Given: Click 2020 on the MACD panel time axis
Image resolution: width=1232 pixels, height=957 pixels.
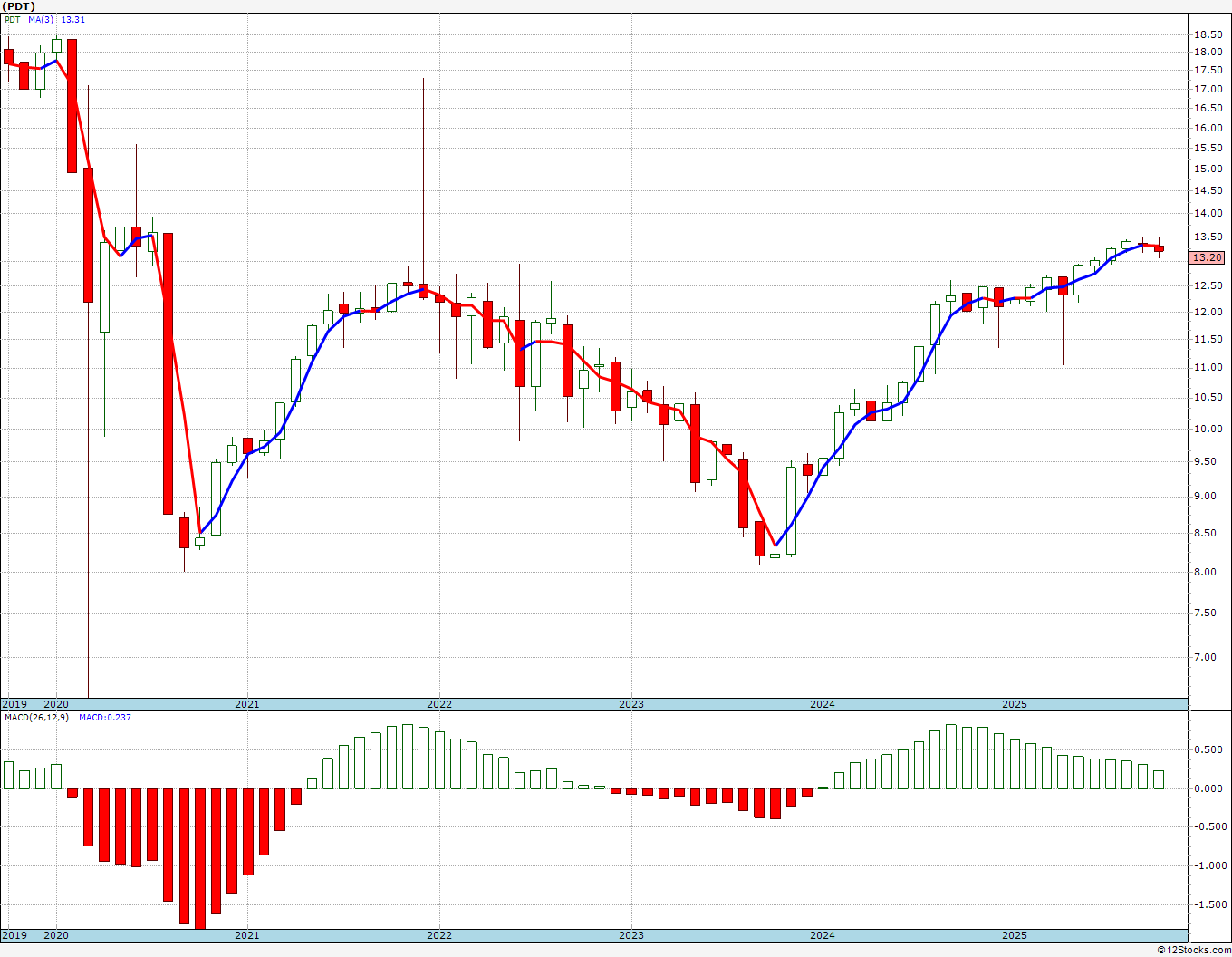Looking at the screenshot, I should [x=56, y=935].
